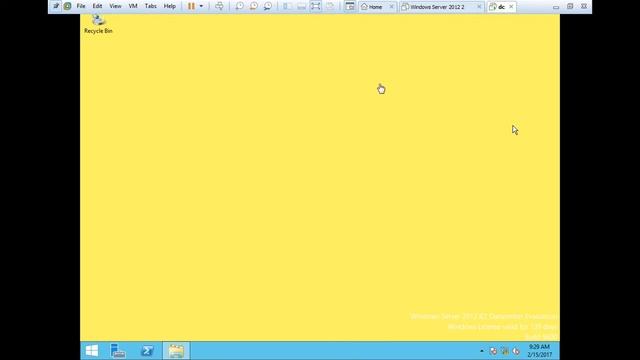The image size is (640, 360).
Task: Revert to snapshot using the second clock icon
Action: coord(253,6)
